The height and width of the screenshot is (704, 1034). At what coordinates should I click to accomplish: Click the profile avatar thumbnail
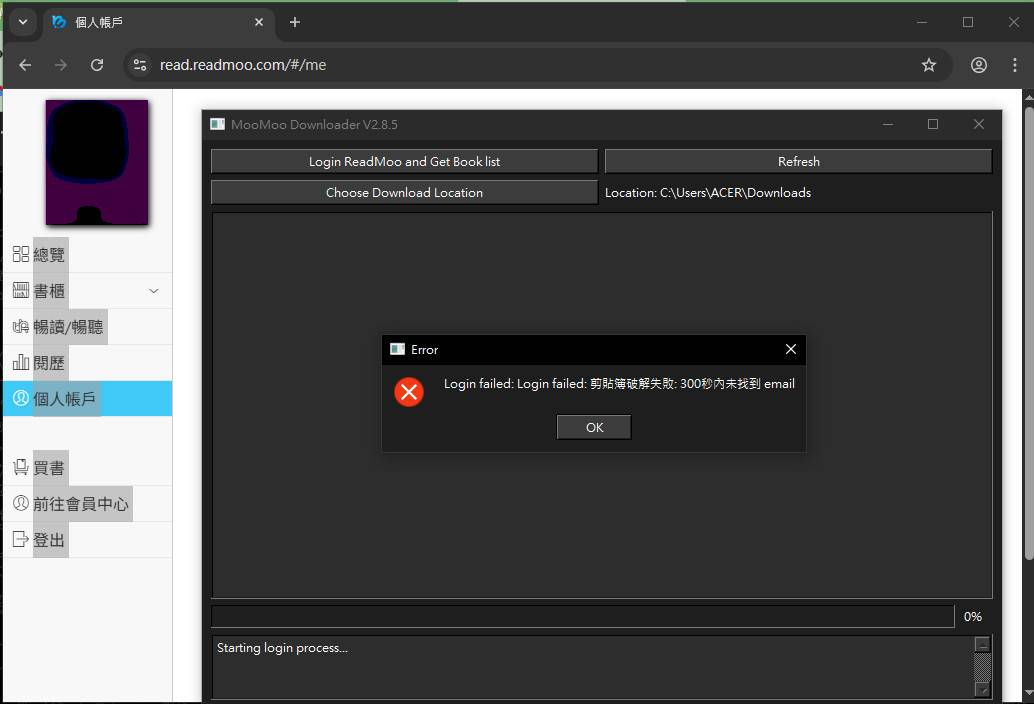point(97,162)
